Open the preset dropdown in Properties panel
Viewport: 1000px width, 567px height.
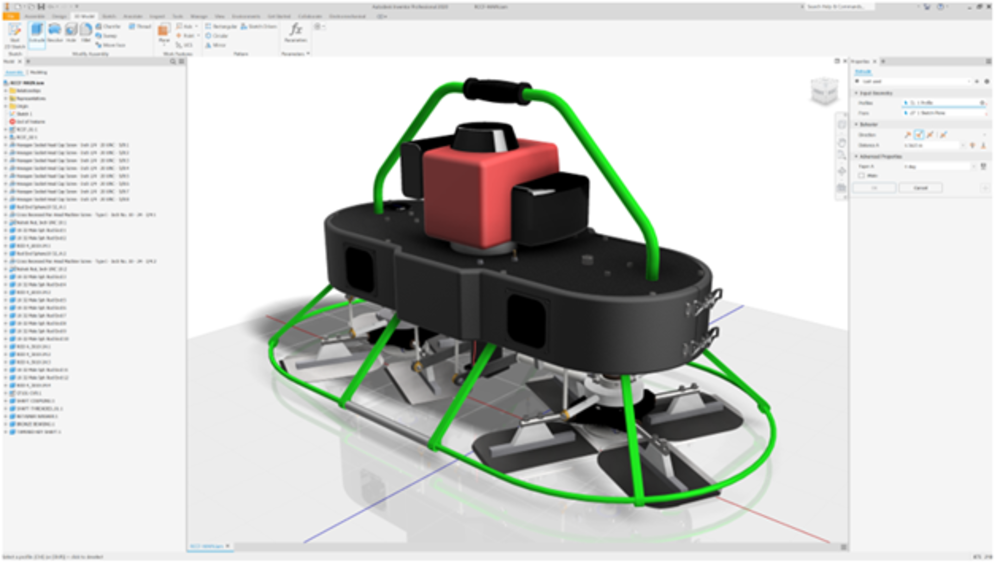[969, 82]
